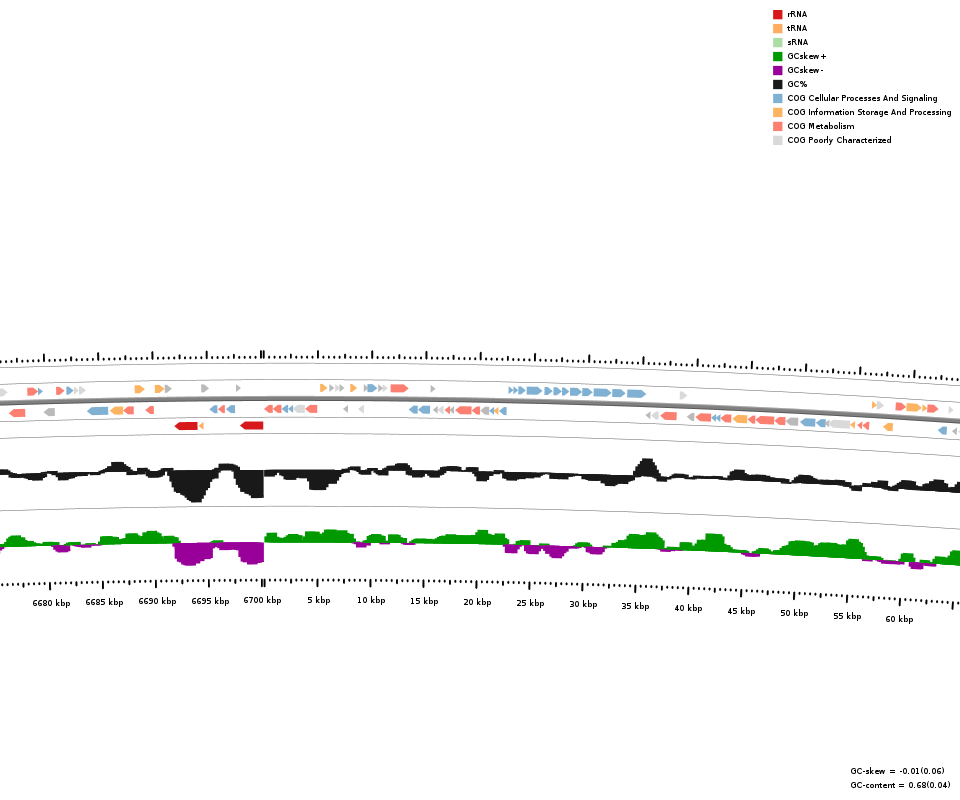Click the tall black GC% peak near 35 kbp
The width and height of the screenshot is (960, 800).
(646, 467)
